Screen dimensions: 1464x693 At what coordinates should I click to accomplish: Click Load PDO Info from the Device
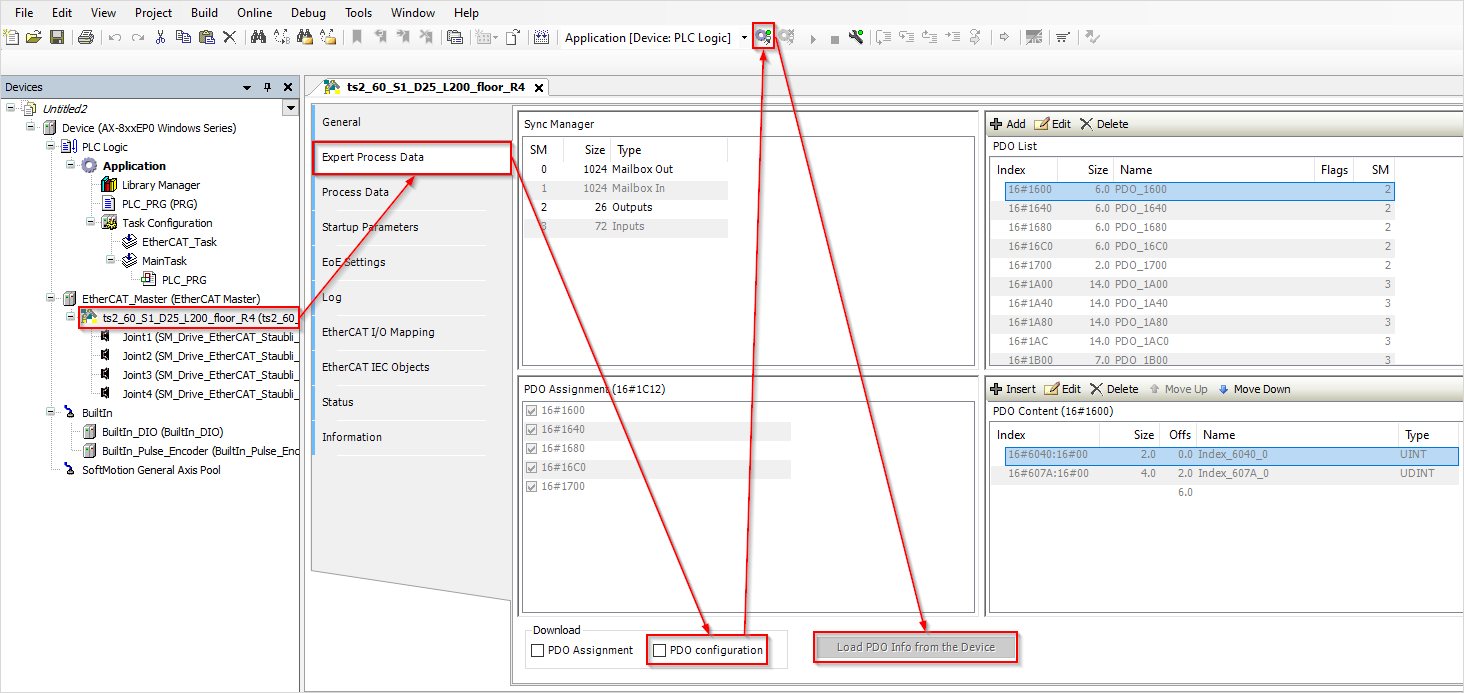tap(915, 647)
